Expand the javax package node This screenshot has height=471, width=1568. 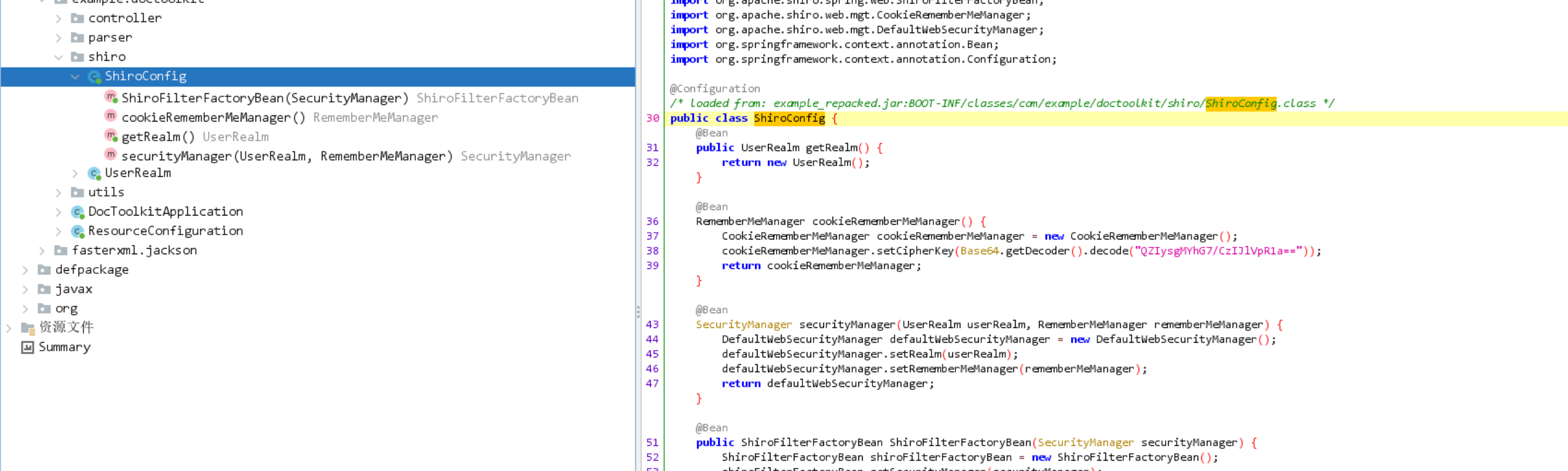pyautogui.click(x=25, y=289)
